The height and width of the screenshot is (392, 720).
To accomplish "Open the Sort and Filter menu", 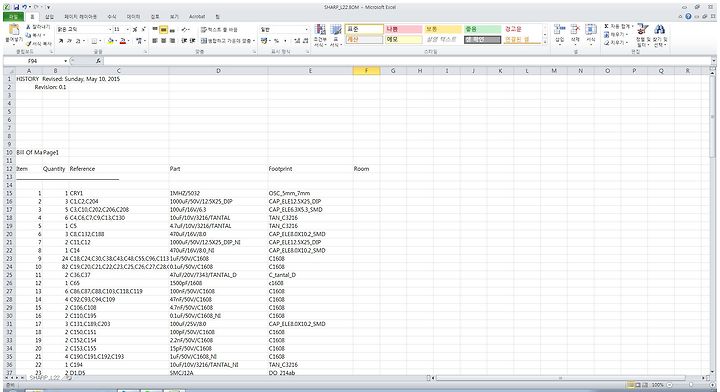I will point(642,35).
